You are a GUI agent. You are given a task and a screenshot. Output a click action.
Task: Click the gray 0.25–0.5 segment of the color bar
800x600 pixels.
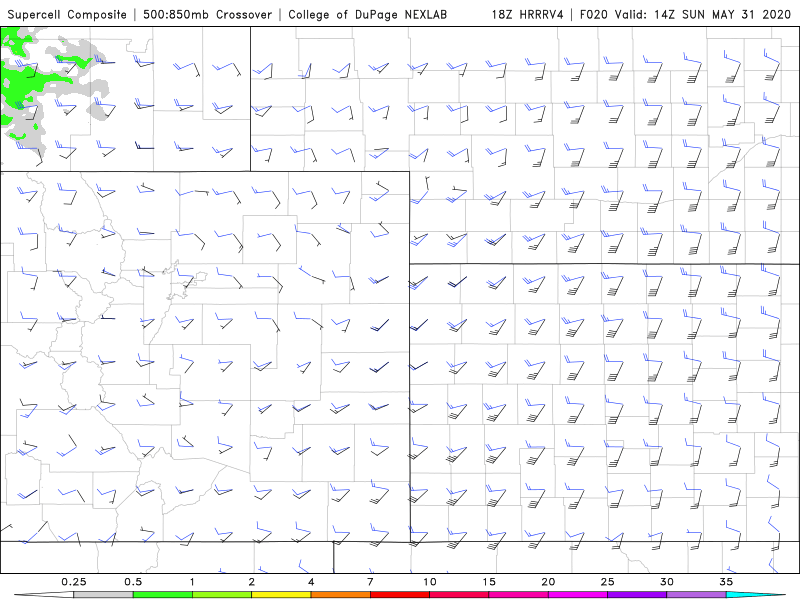pyautogui.click(x=104, y=595)
